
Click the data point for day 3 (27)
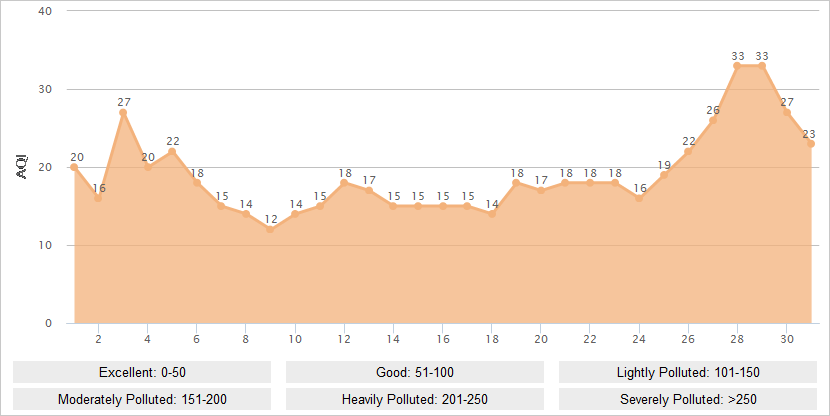123,113
